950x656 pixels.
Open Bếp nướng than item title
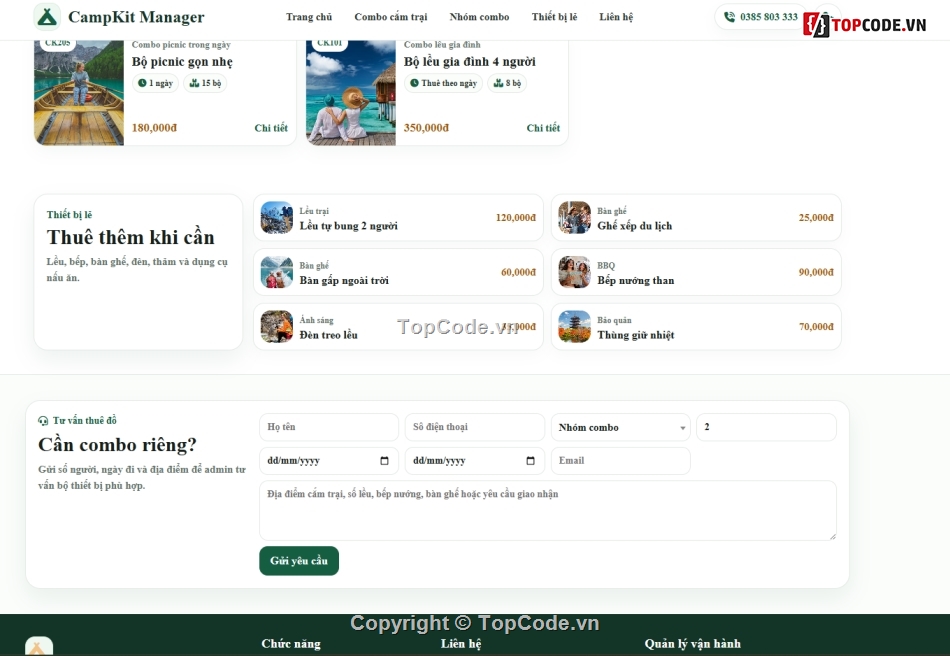pyautogui.click(x=636, y=280)
